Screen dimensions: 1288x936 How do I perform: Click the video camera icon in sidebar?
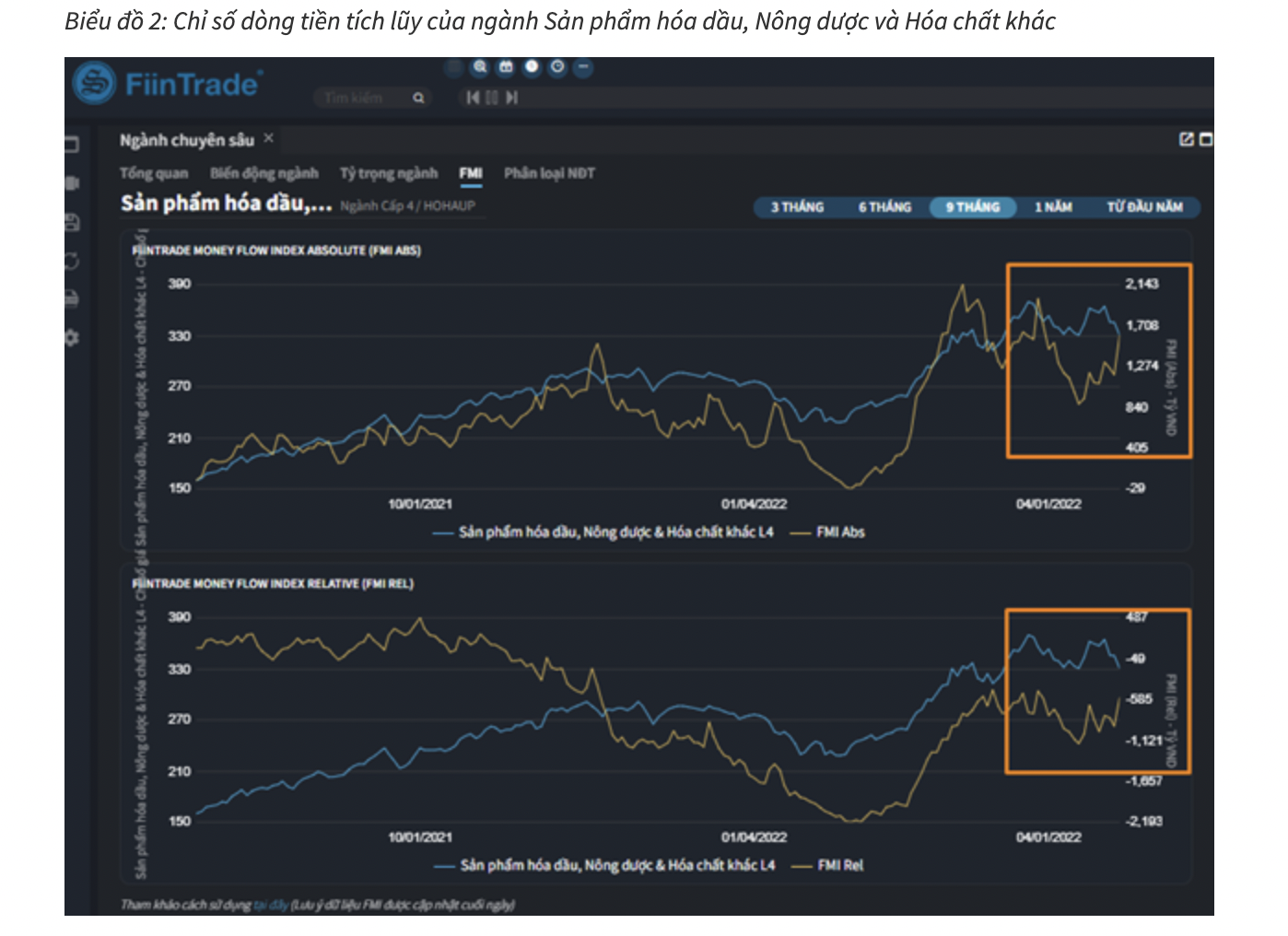[x=72, y=183]
